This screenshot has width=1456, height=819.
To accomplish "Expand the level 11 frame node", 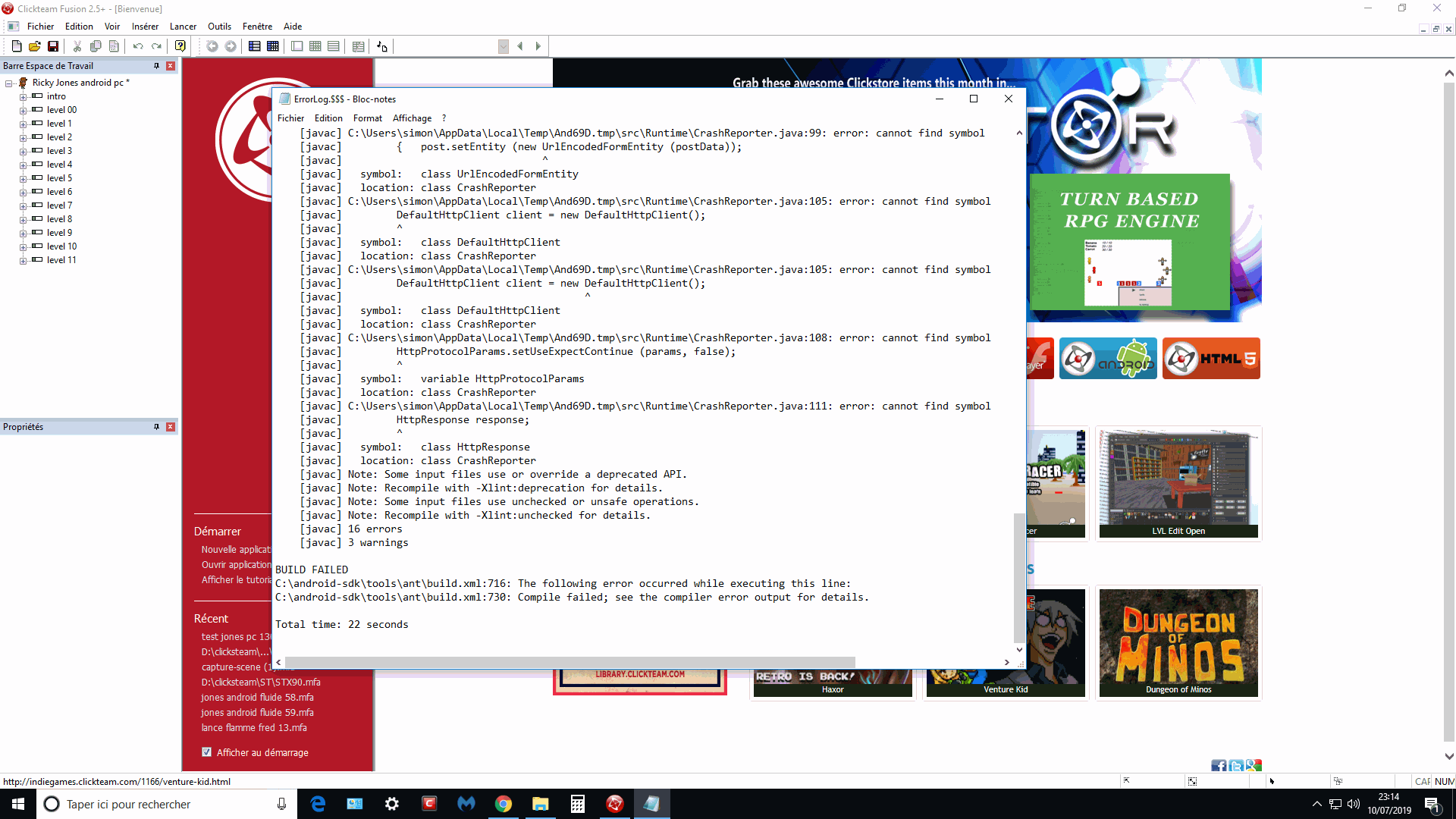I will [23, 261].
